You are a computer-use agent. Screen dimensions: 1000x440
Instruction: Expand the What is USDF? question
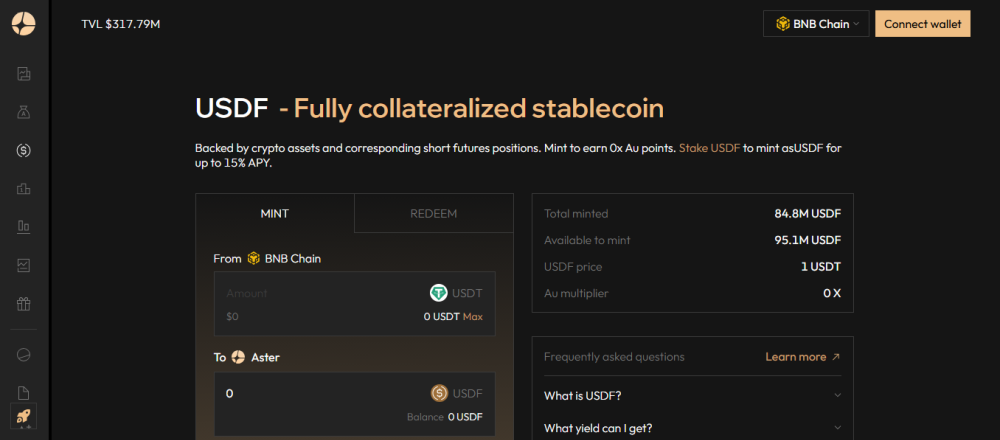coord(693,395)
